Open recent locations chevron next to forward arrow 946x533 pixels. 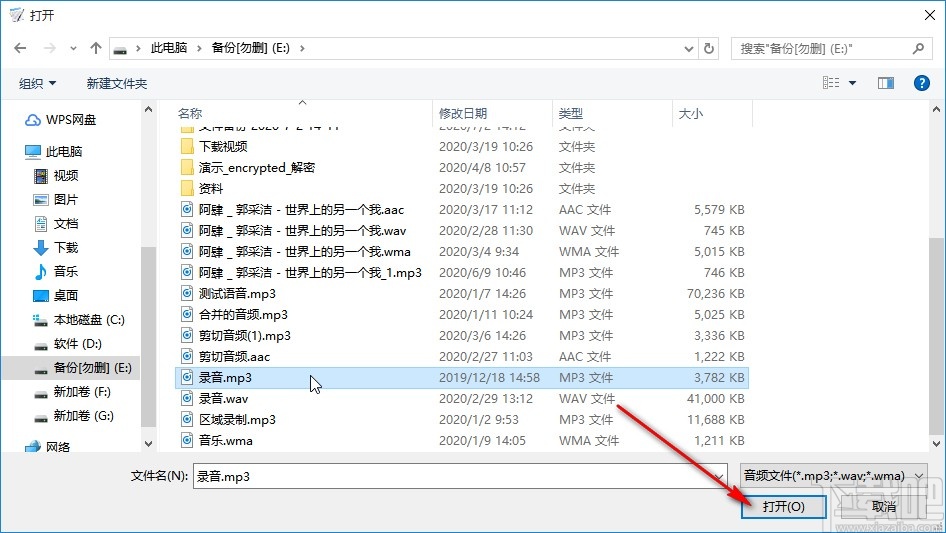tap(73, 48)
